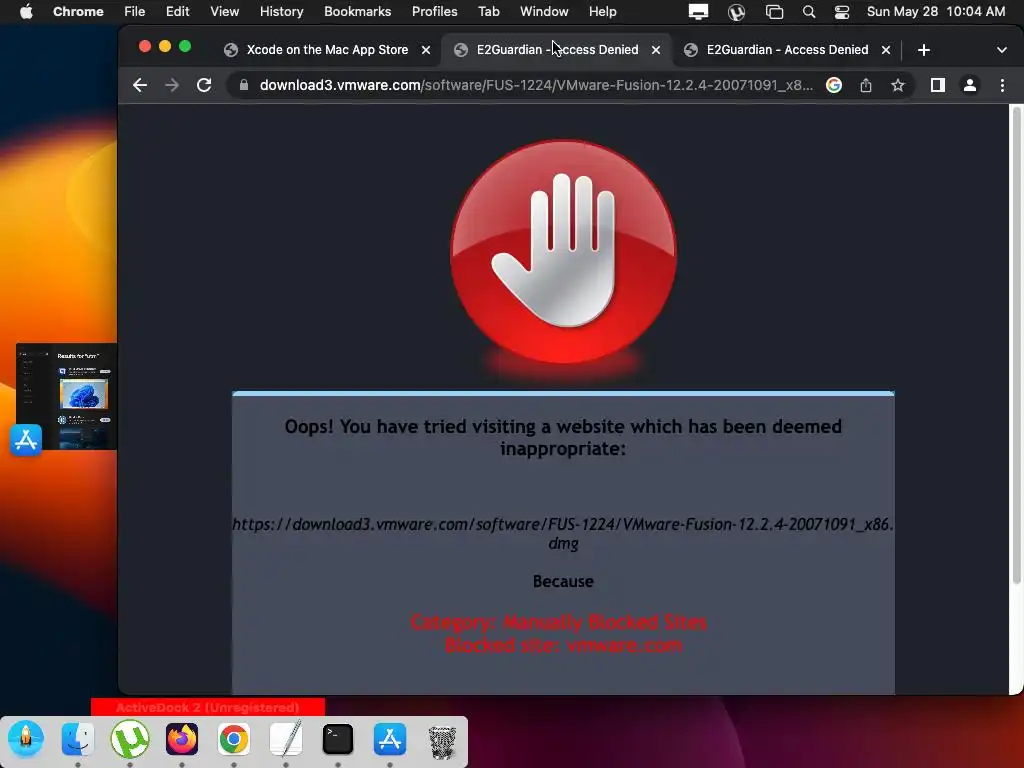This screenshot has width=1024, height=768.
Task: Open the File menu
Action: click(135, 12)
